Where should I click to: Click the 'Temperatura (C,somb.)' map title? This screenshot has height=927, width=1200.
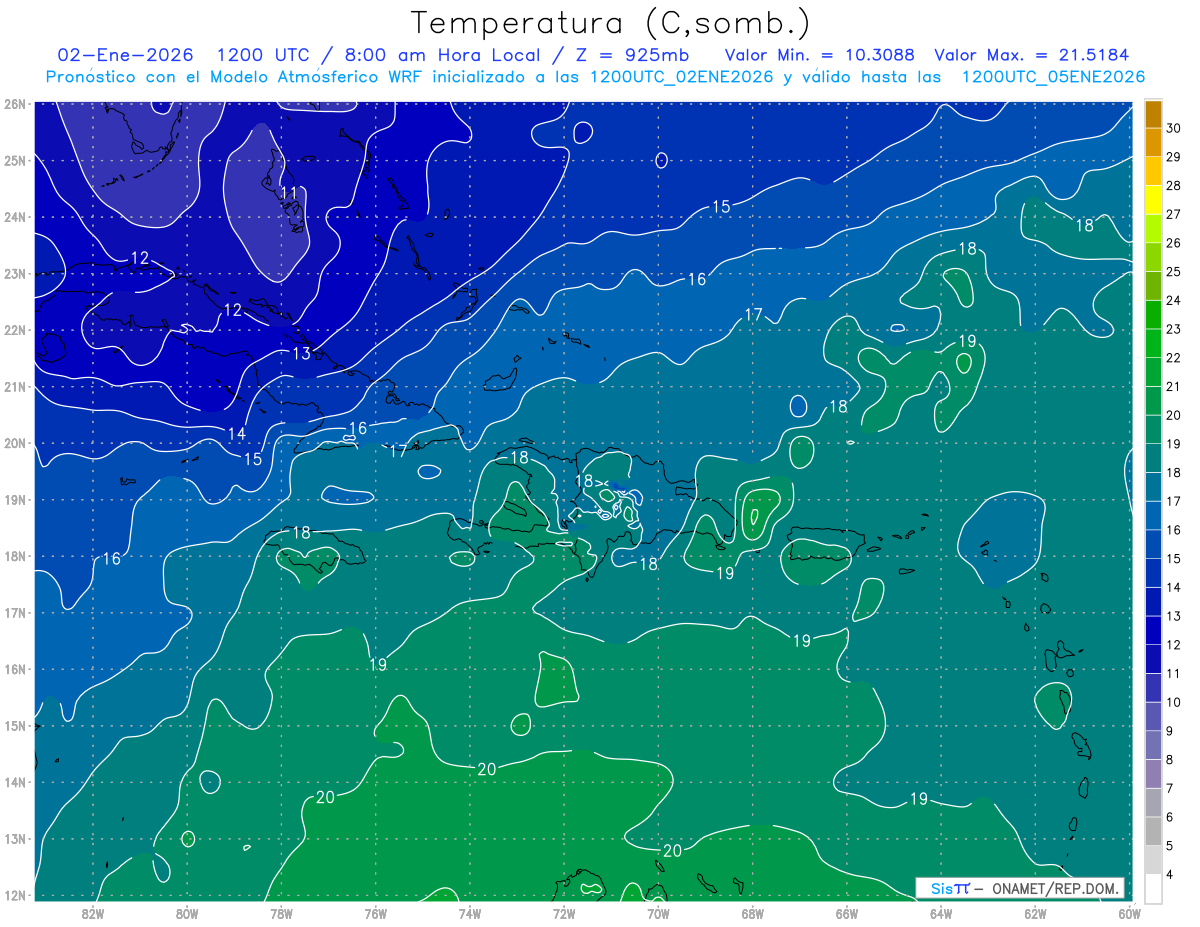(610, 23)
